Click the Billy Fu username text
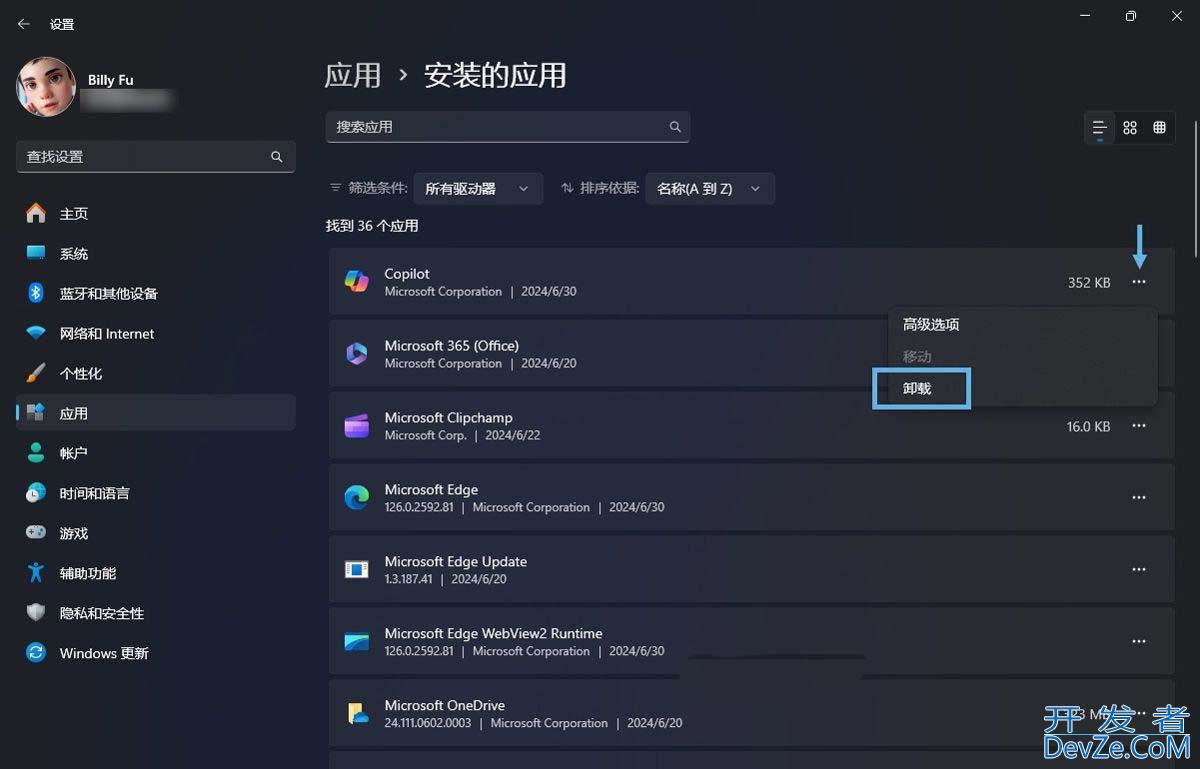The image size is (1200, 769). pos(110,80)
